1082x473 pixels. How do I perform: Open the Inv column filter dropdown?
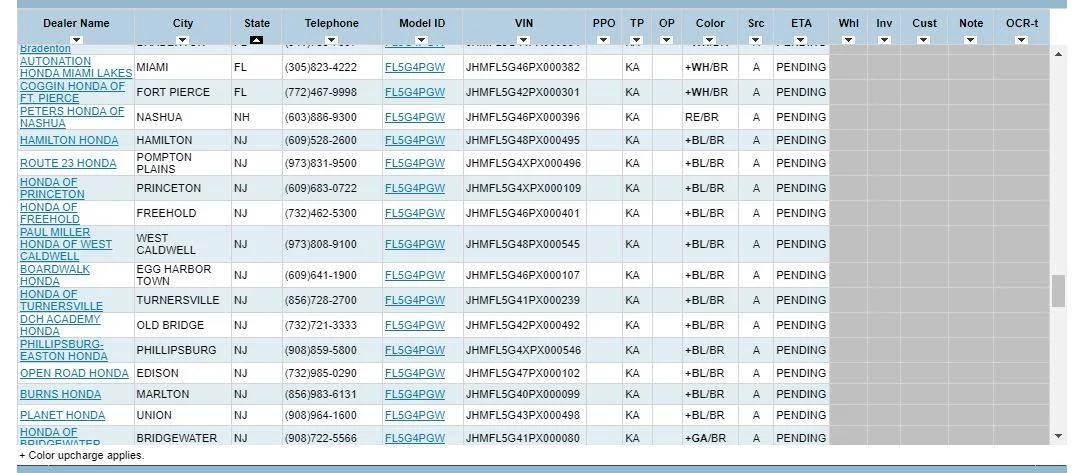coord(884,40)
